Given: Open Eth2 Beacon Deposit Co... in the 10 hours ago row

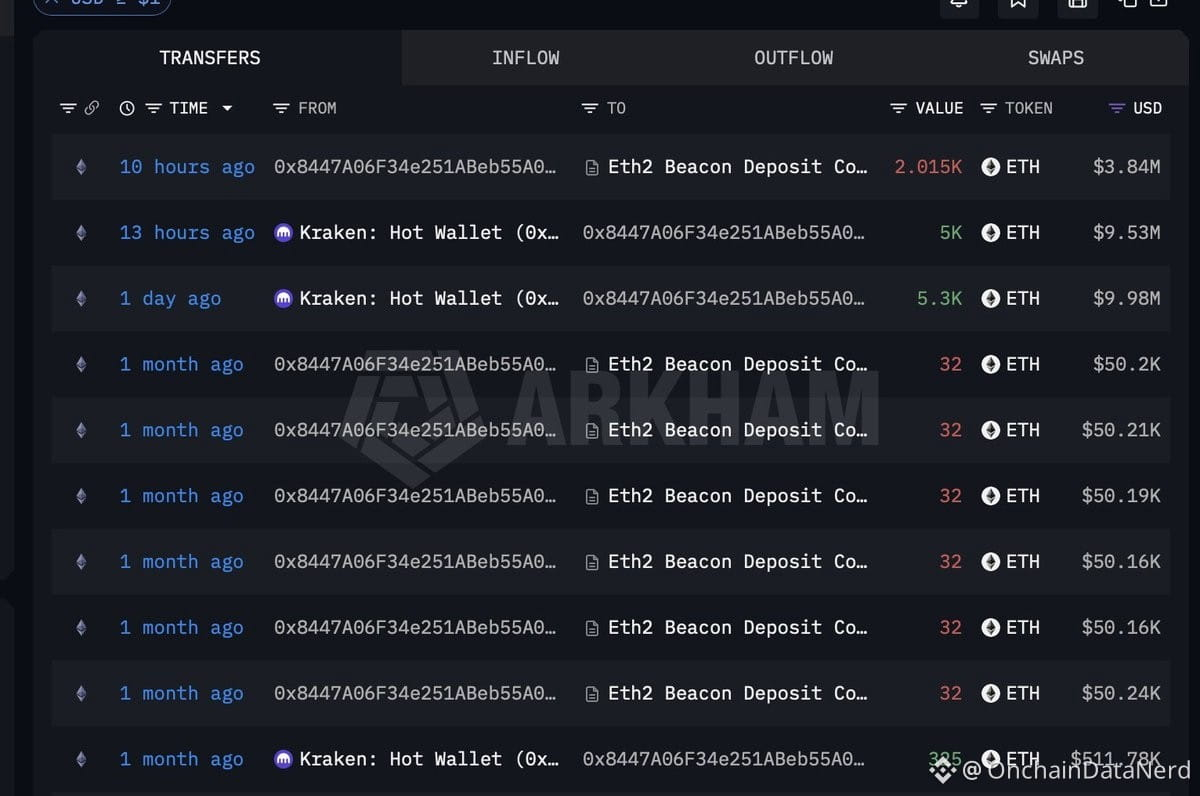Looking at the screenshot, I should [x=738, y=167].
